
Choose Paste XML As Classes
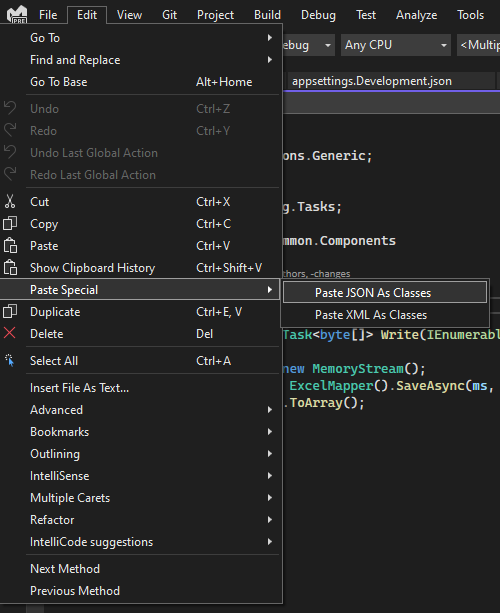(385, 315)
